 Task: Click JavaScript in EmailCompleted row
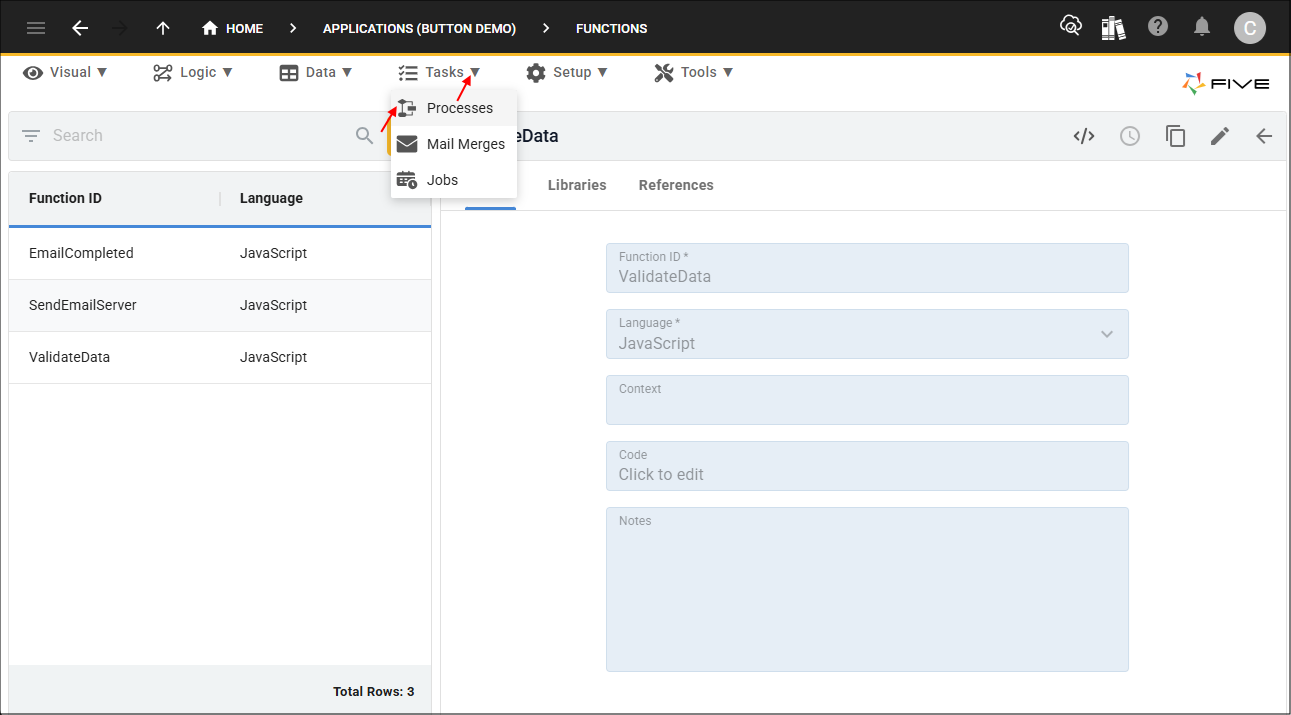point(273,253)
